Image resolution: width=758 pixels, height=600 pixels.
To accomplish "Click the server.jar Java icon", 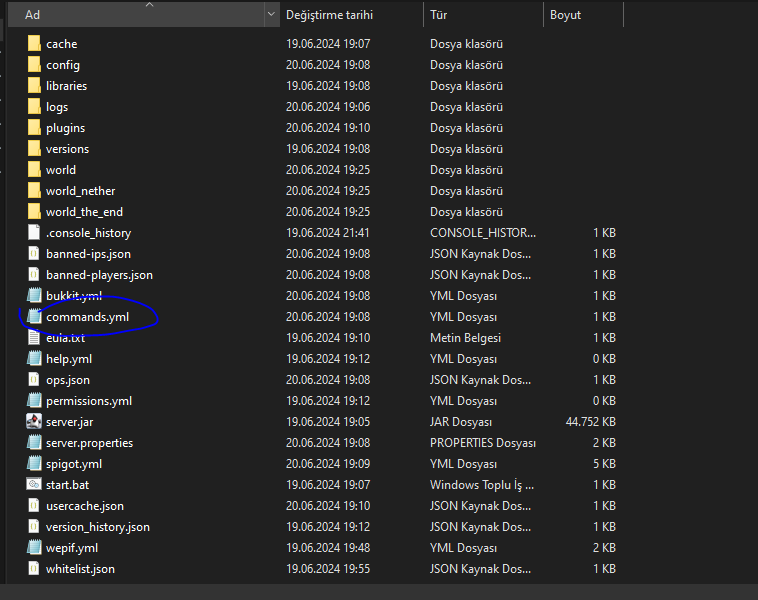I will pyautogui.click(x=34, y=422).
